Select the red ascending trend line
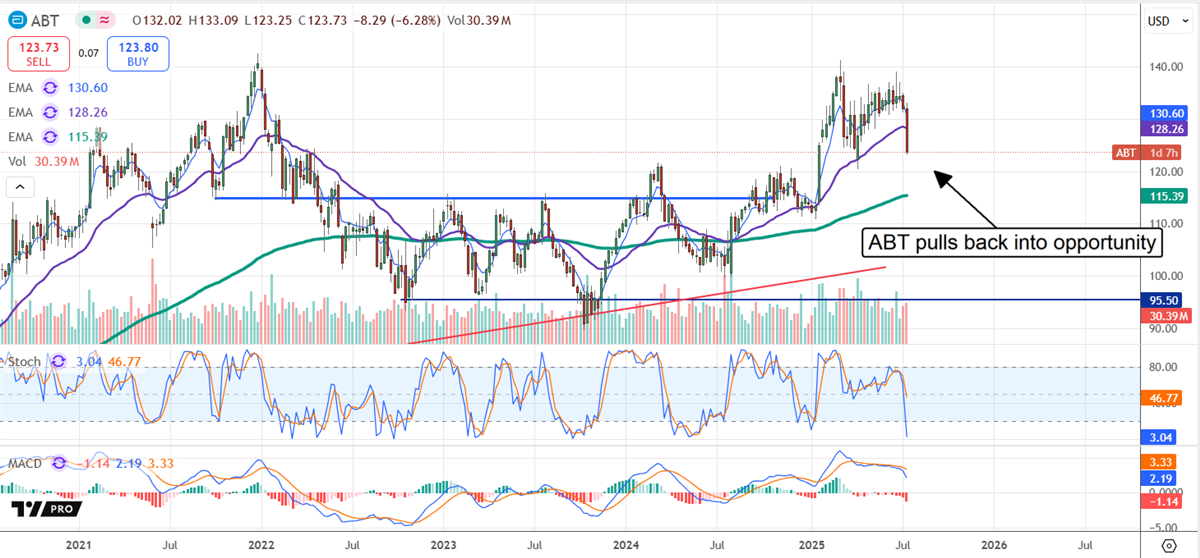The image size is (1200, 558). (x=648, y=304)
